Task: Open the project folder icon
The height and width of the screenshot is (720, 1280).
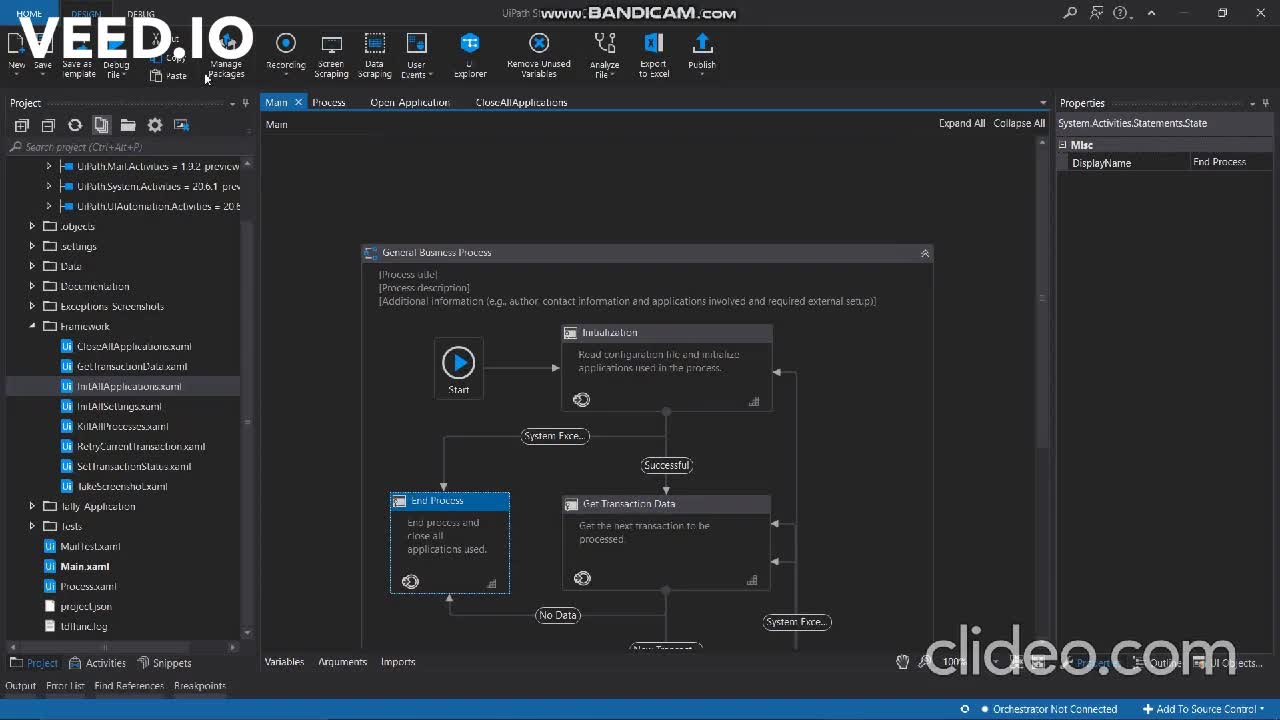Action: tap(128, 125)
